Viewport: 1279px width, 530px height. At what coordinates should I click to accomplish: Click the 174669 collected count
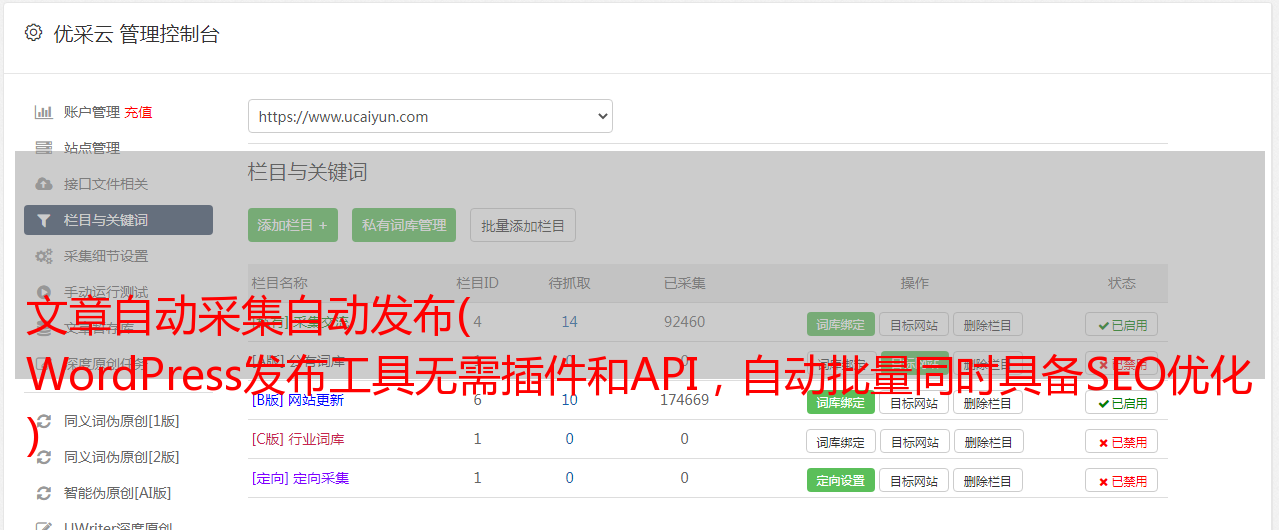pyautogui.click(x=684, y=400)
